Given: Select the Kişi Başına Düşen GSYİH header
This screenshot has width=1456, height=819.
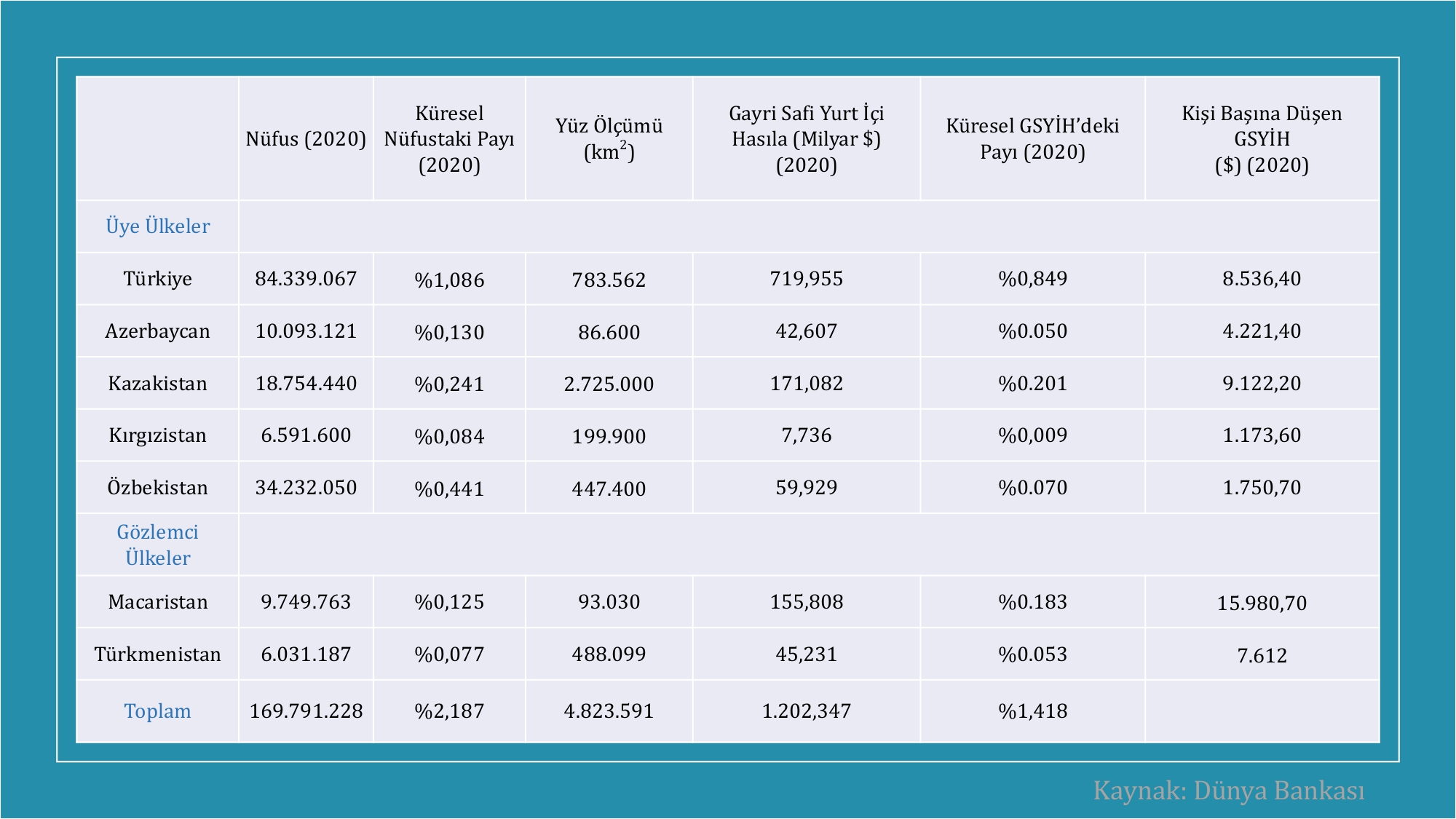Looking at the screenshot, I should pyautogui.click(x=1262, y=139).
